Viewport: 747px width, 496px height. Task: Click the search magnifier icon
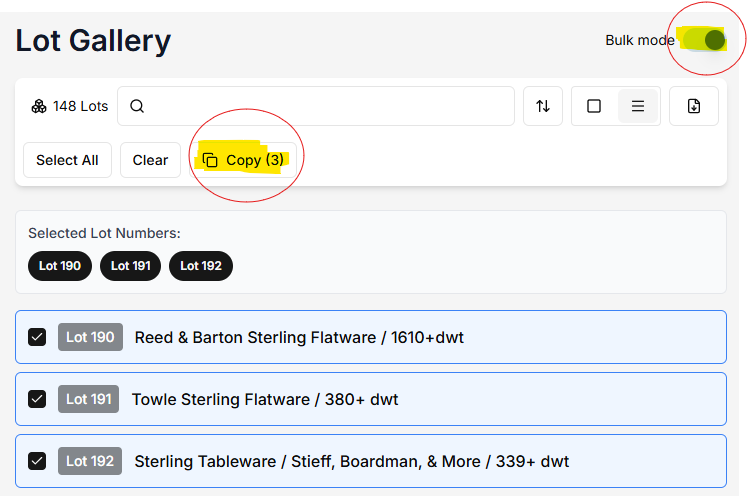coord(138,106)
